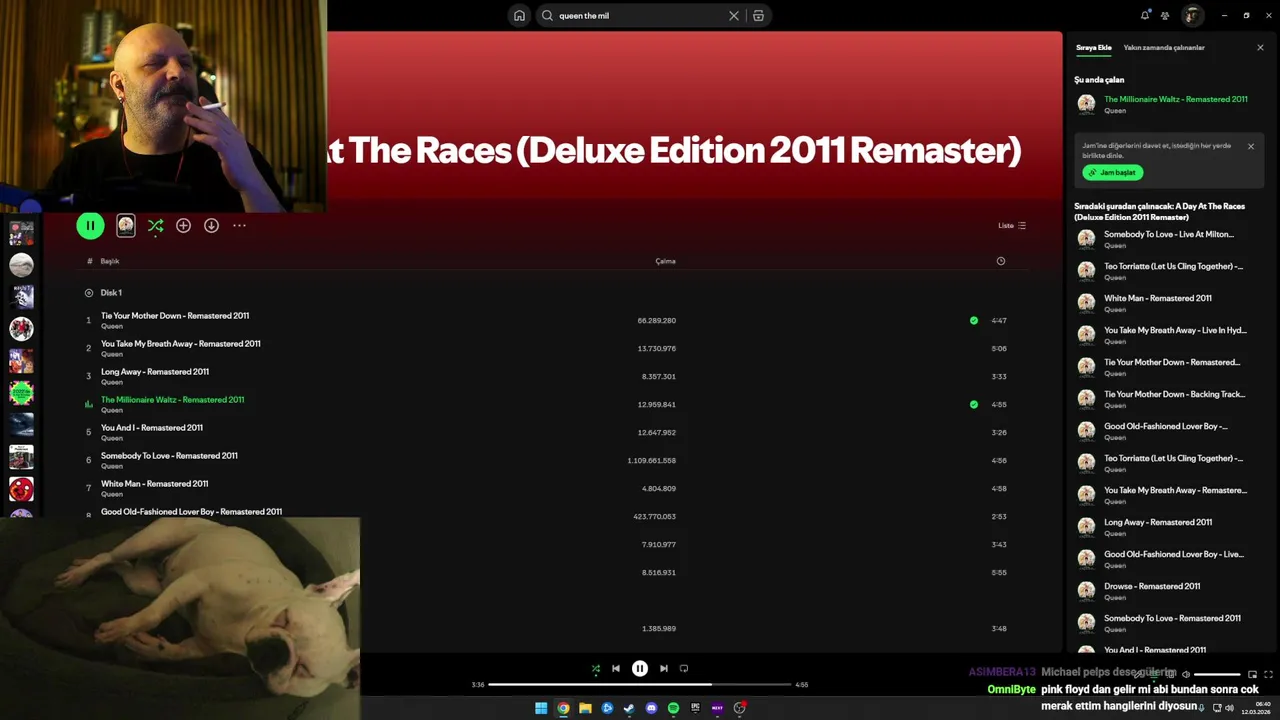Enter fullscreen via expand icon in player bar

pos(1269,674)
